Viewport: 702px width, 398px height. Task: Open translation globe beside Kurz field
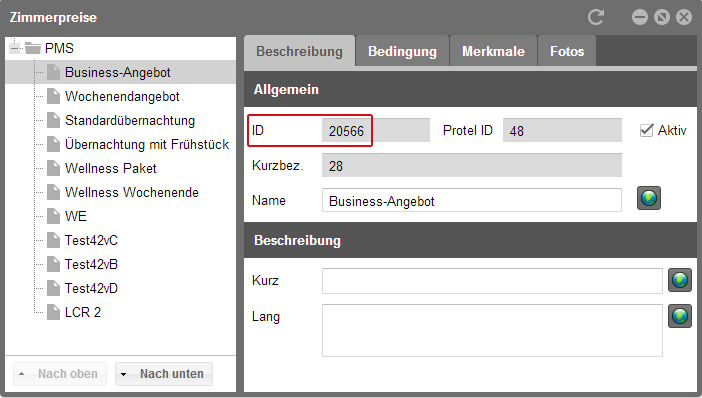[680, 280]
